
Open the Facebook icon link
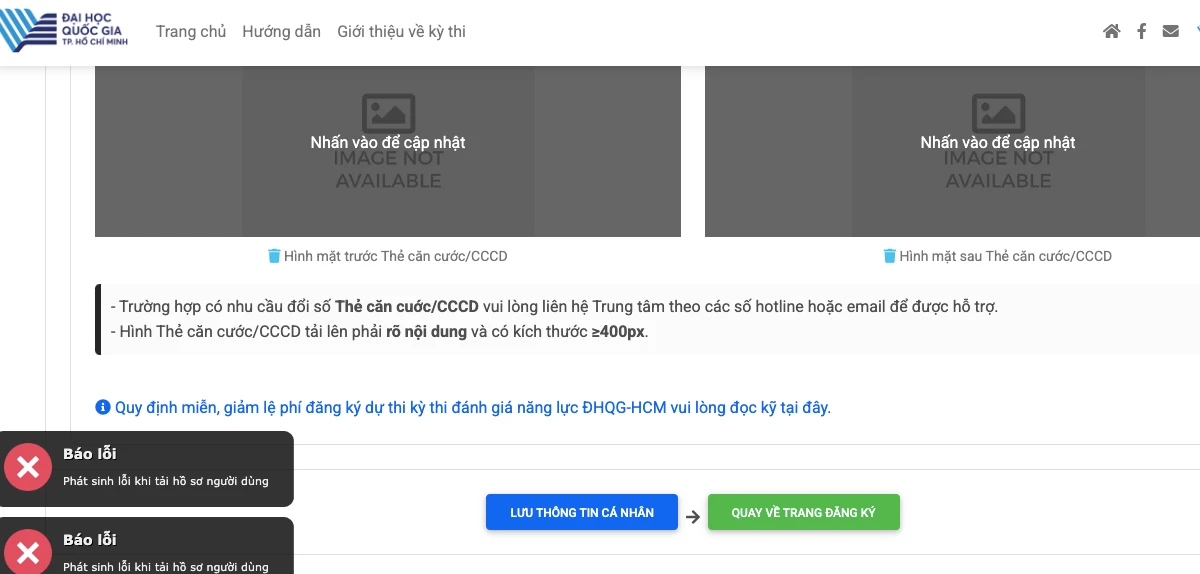1141,31
